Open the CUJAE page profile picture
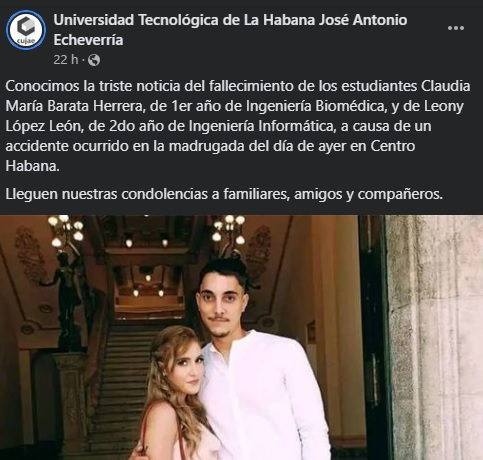The height and width of the screenshot is (460, 483). (x=26, y=30)
